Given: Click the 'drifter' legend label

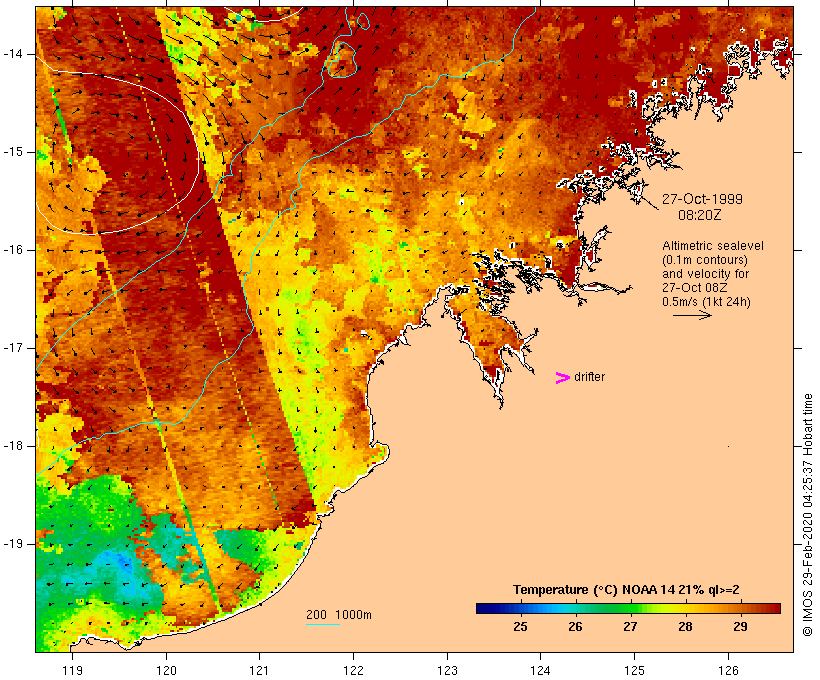Looking at the screenshot, I should pos(589,377).
